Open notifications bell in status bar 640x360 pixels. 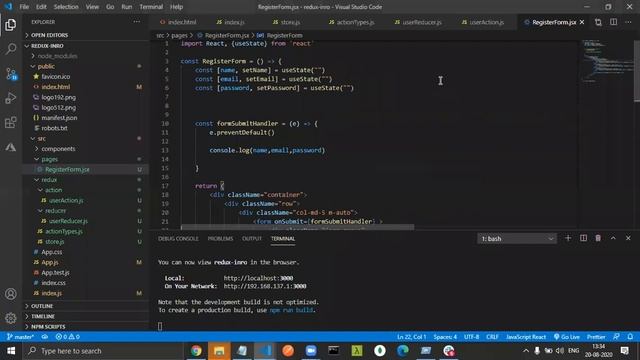click(x=630, y=337)
